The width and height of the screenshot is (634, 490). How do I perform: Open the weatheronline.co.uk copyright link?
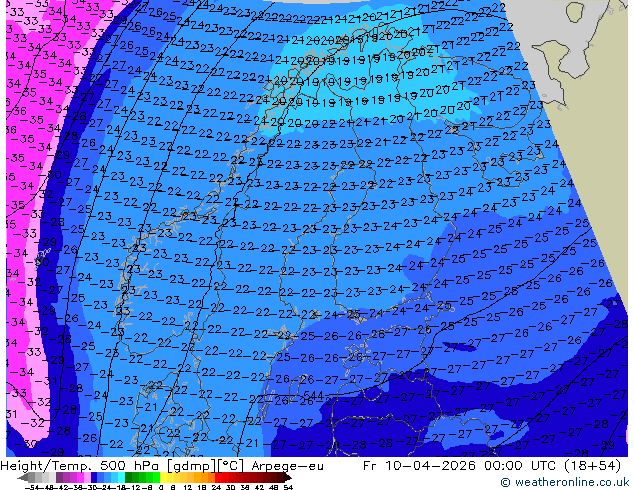point(565,482)
